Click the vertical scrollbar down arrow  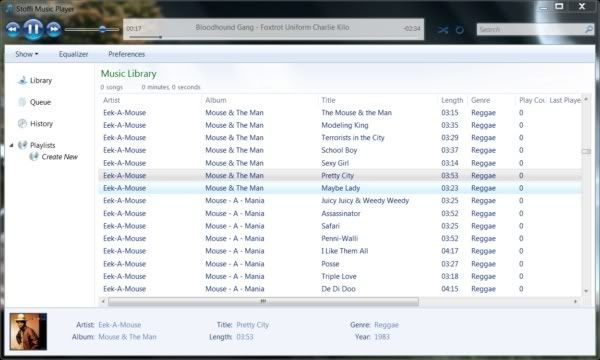point(586,292)
